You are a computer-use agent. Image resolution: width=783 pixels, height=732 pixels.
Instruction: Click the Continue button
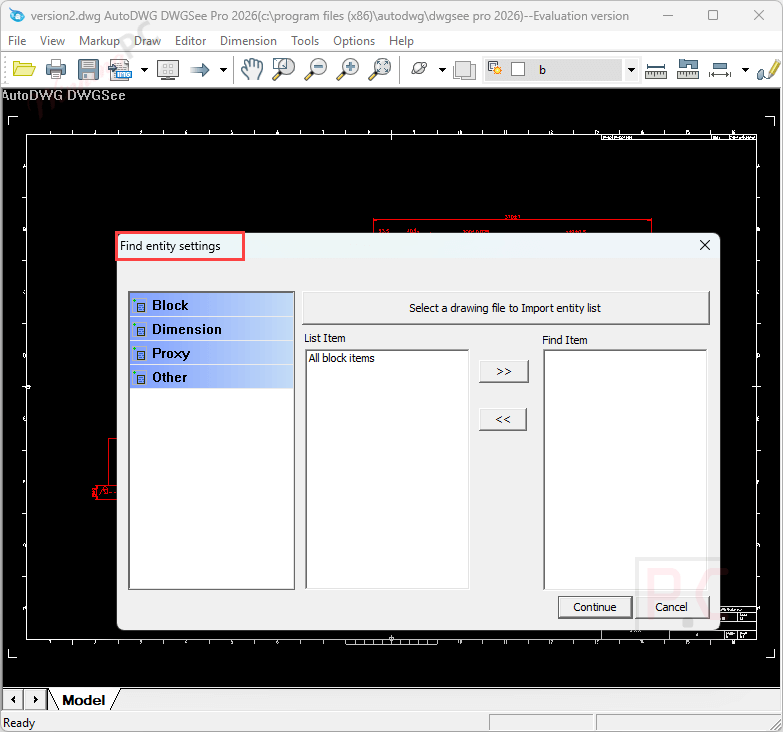[x=595, y=607]
